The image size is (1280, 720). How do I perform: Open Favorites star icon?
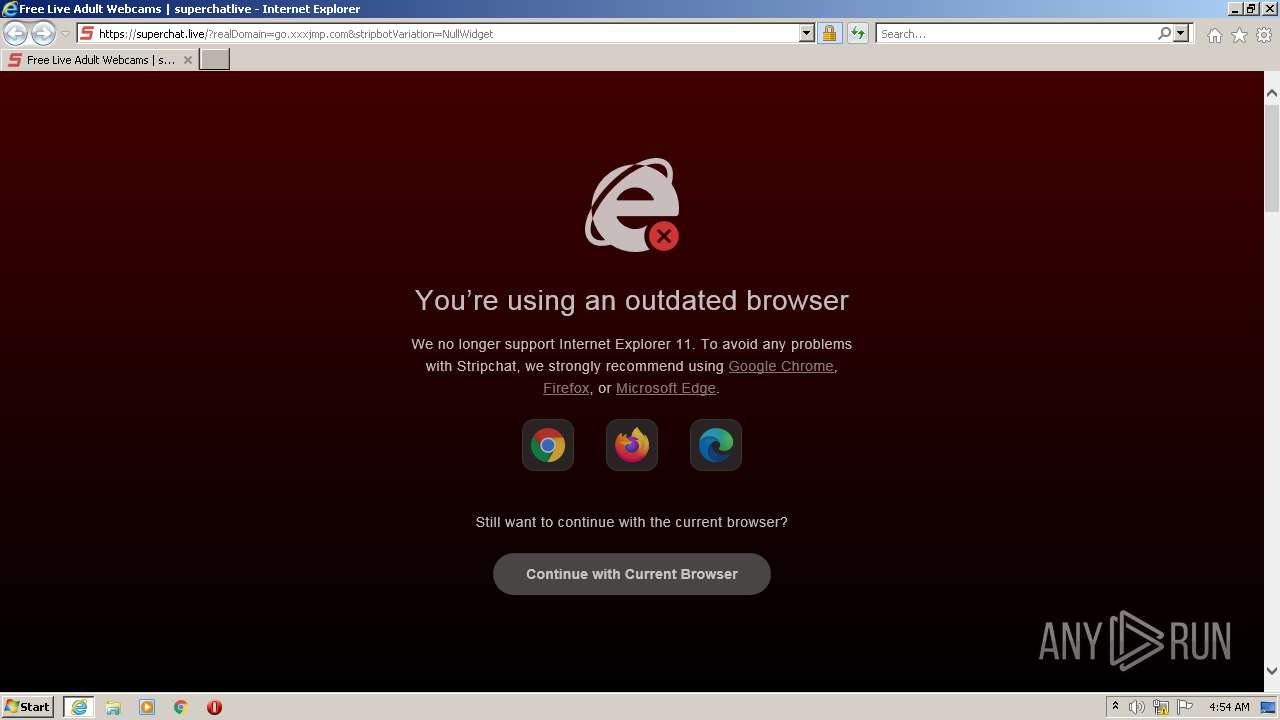click(x=1239, y=35)
